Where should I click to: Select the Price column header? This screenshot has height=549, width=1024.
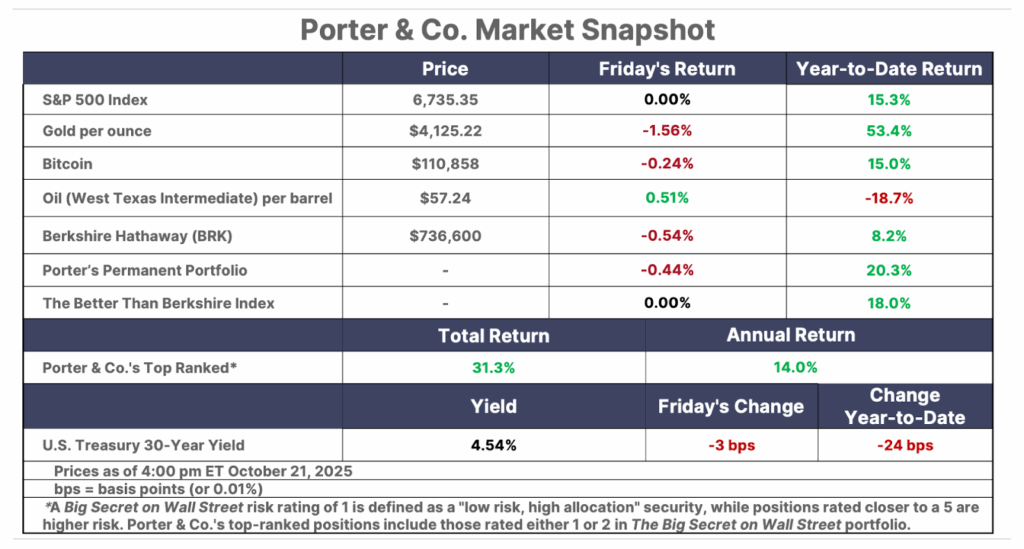point(444,69)
